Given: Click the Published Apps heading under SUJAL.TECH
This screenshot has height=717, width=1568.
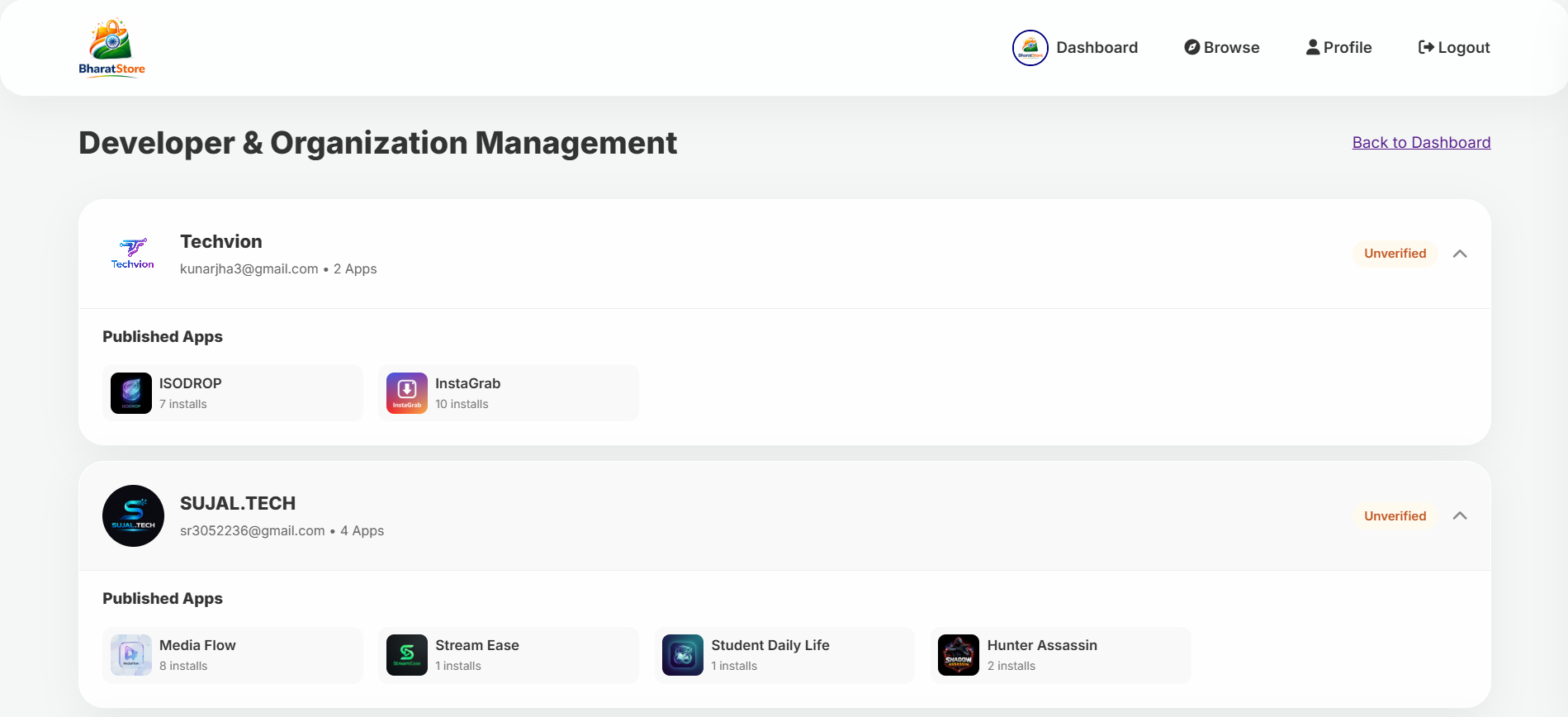Looking at the screenshot, I should coord(163,599).
